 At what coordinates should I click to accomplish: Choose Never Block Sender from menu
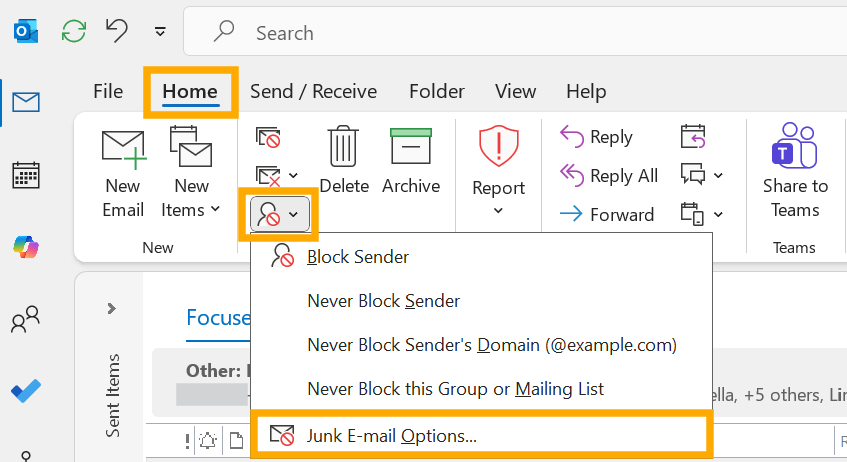point(384,301)
